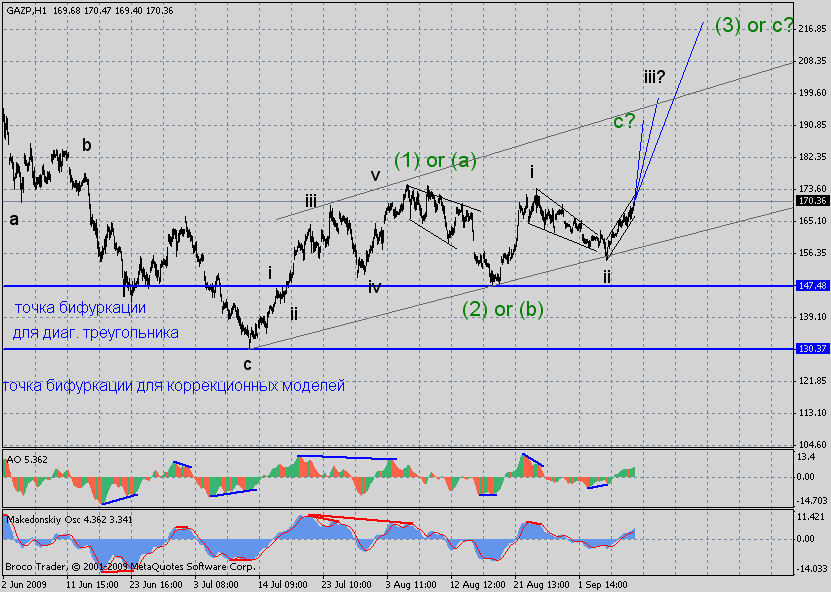Click the "1 Sep 14:00" time label

604,585
